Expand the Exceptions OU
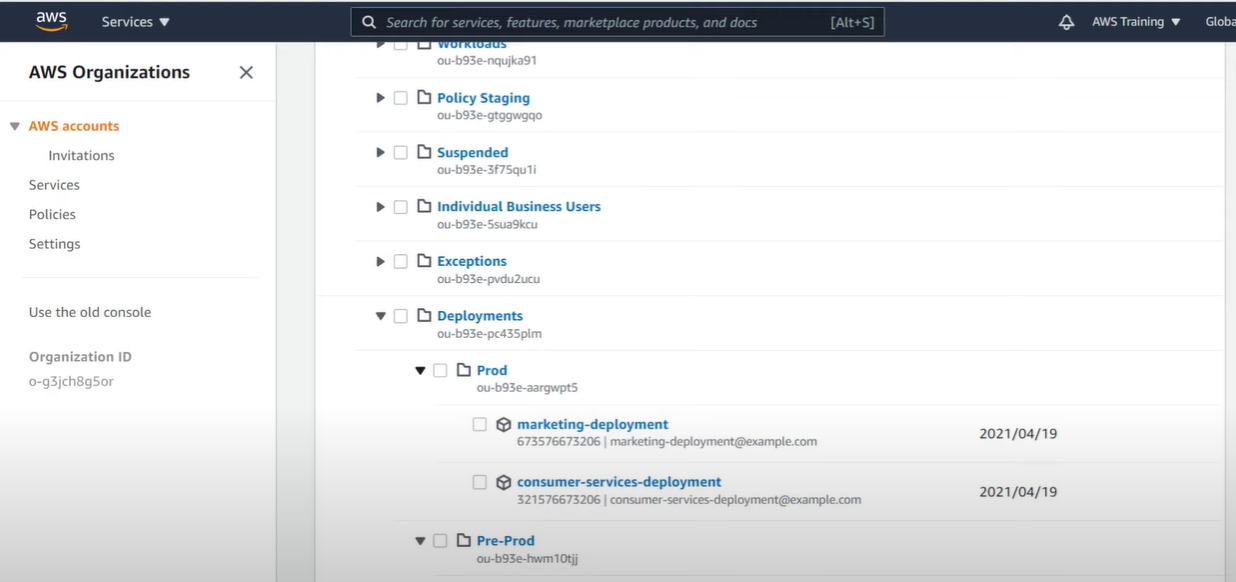 click(380, 261)
